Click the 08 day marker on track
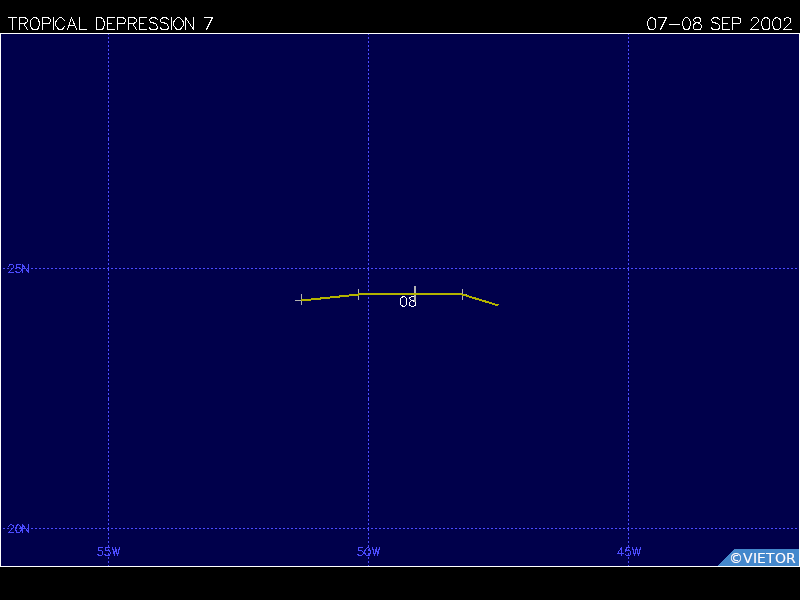Image resolution: width=800 pixels, height=600 pixels. click(408, 302)
